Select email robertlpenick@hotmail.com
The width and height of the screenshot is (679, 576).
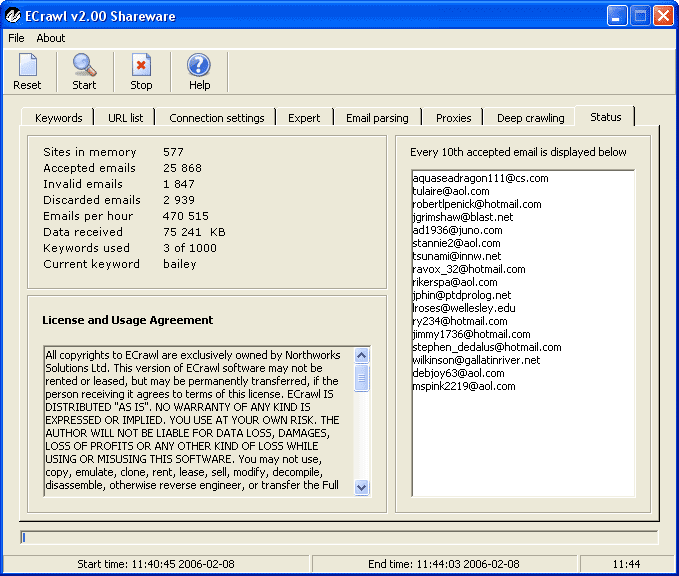click(477, 204)
